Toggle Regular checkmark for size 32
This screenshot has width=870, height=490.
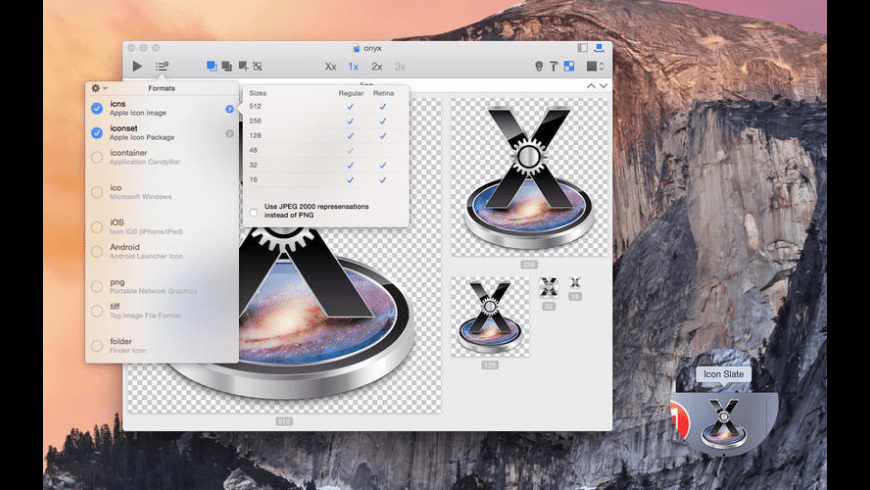[x=350, y=165]
